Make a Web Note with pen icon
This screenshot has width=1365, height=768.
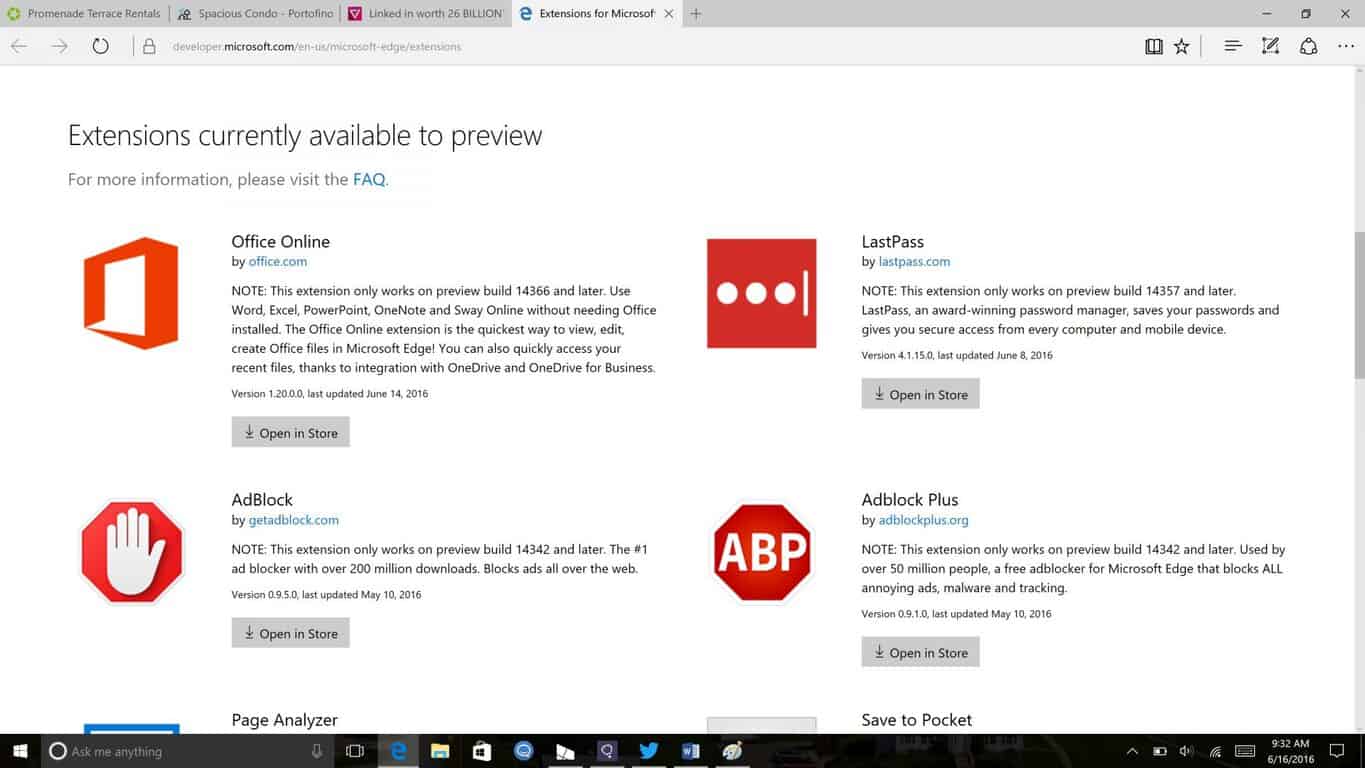pos(1270,46)
